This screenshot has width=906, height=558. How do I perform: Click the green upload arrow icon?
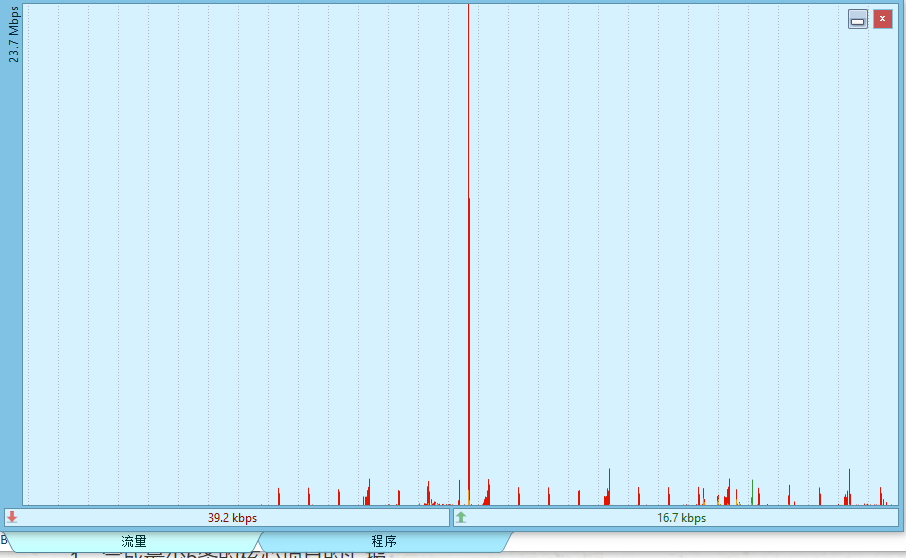click(x=461, y=517)
